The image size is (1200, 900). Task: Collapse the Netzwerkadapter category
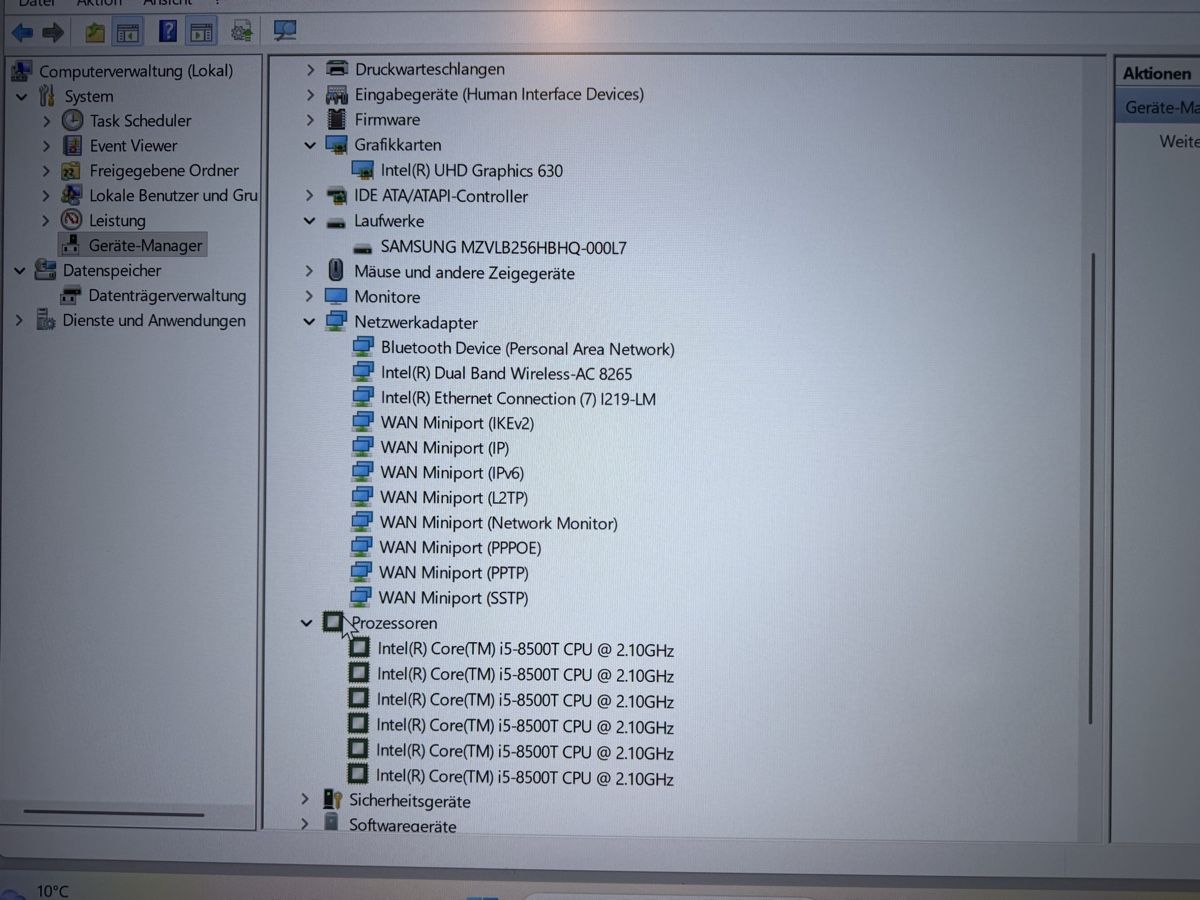click(309, 323)
